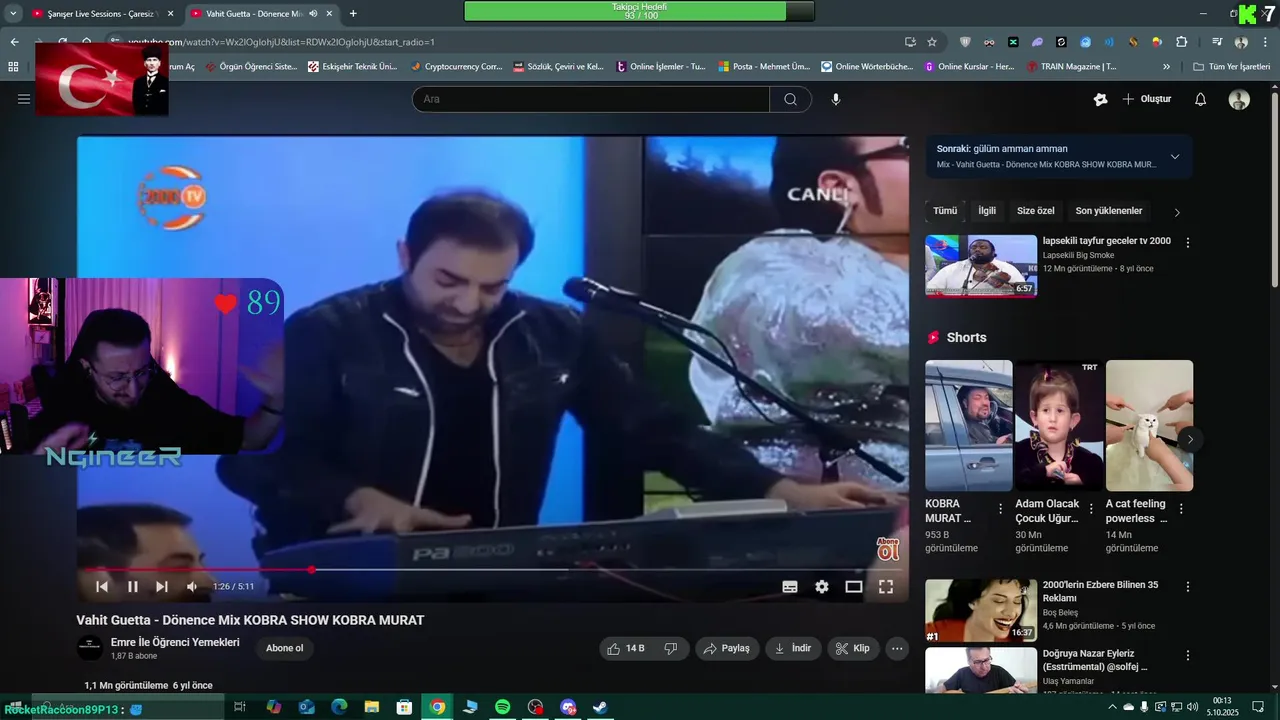1280x720 pixels.
Task: Select the İlgili filter chip
Action: point(987,211)
